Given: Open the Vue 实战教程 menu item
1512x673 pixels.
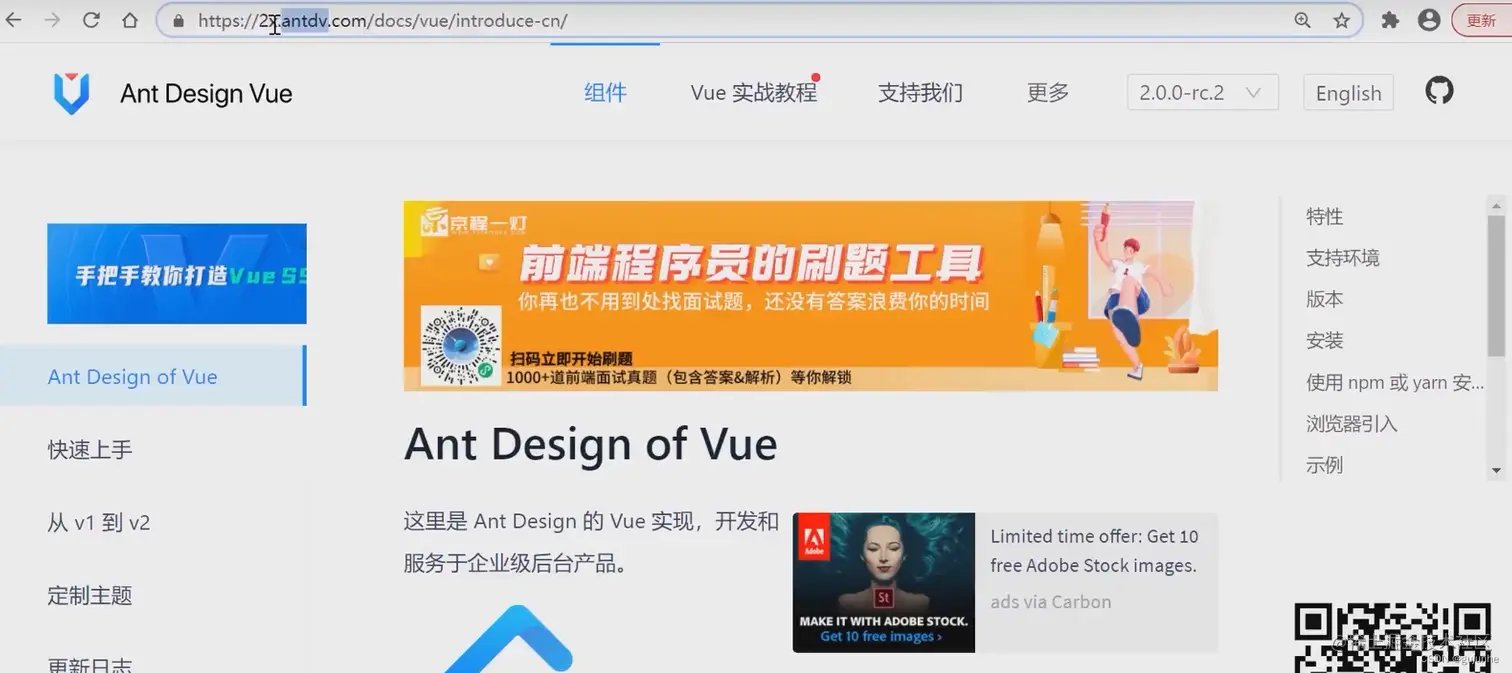Looking at the screenshot, I should click(x=754, y=93).
